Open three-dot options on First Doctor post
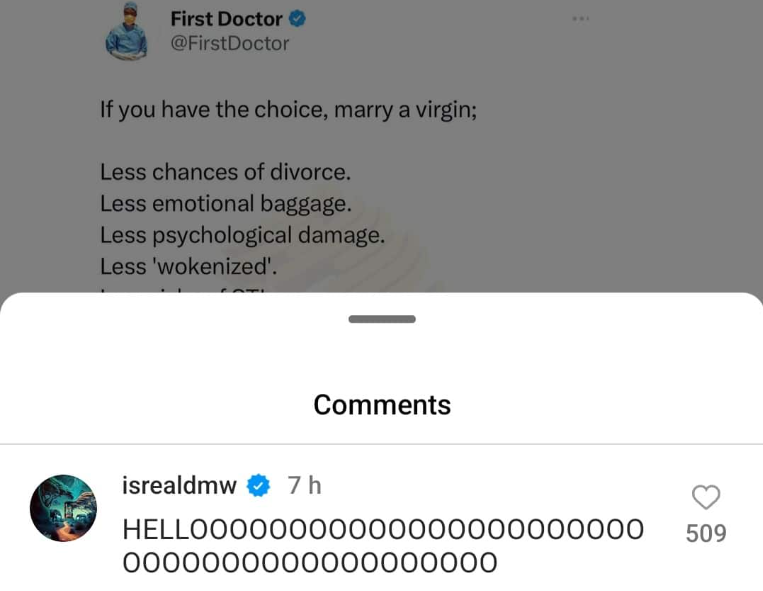The height and width of the screenshot is (591, 763). [x=581, y=19]
